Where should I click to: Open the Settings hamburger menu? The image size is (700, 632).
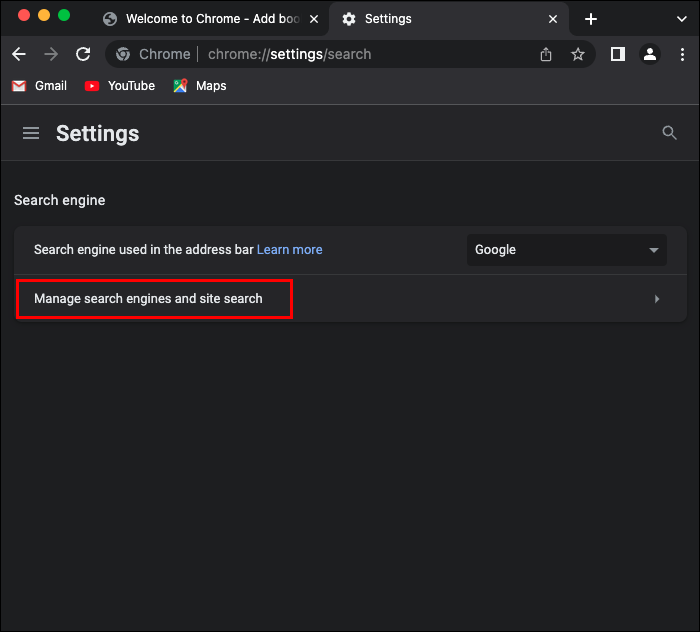[31, 133]
